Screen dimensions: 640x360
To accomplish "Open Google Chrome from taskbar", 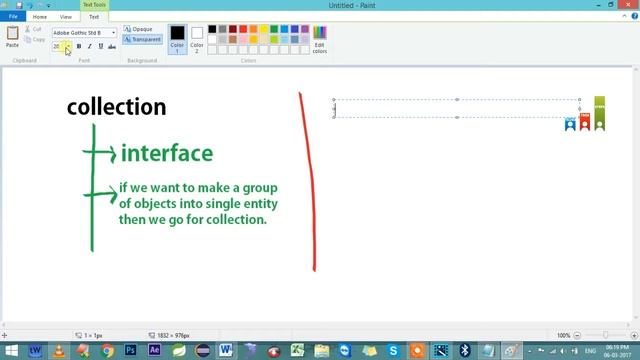I will coord(107,351).
